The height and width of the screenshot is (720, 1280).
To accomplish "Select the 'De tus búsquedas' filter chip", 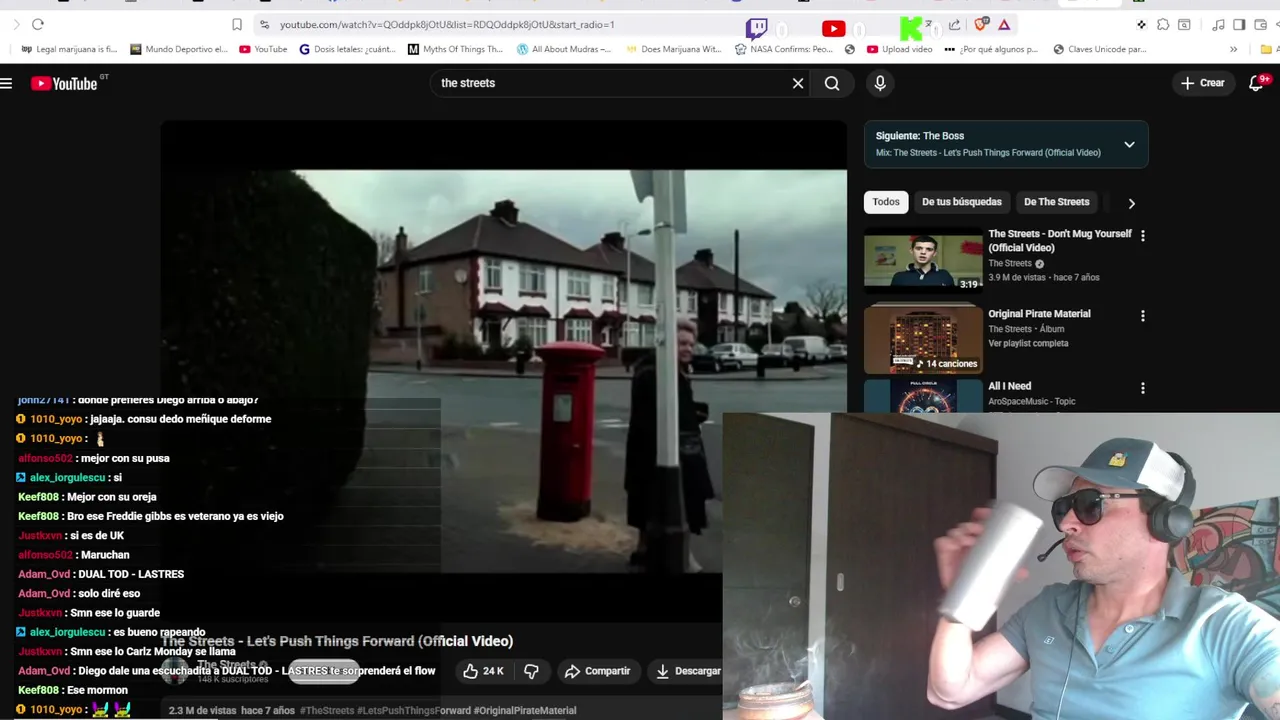I will [961, 202].
